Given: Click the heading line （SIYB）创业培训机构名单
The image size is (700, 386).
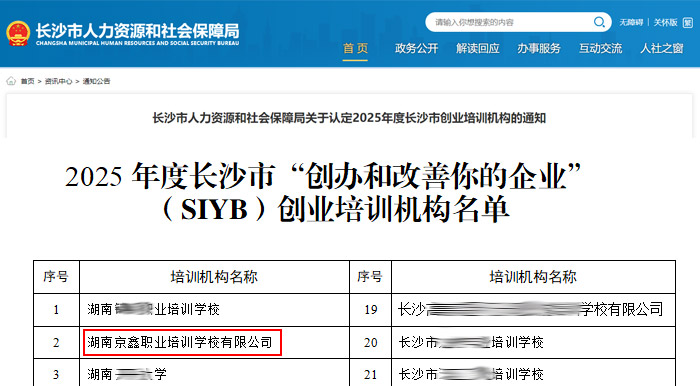Looking at the screenshot, I should tap(335, 209).
